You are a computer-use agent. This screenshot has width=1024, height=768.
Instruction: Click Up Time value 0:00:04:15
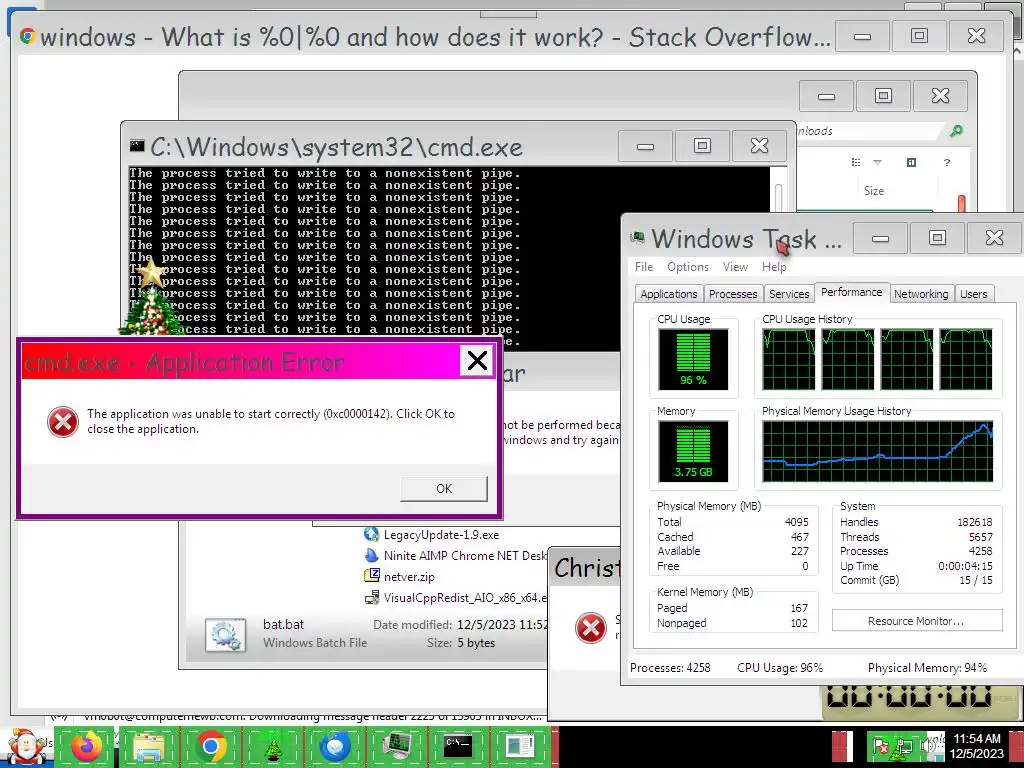965,566
